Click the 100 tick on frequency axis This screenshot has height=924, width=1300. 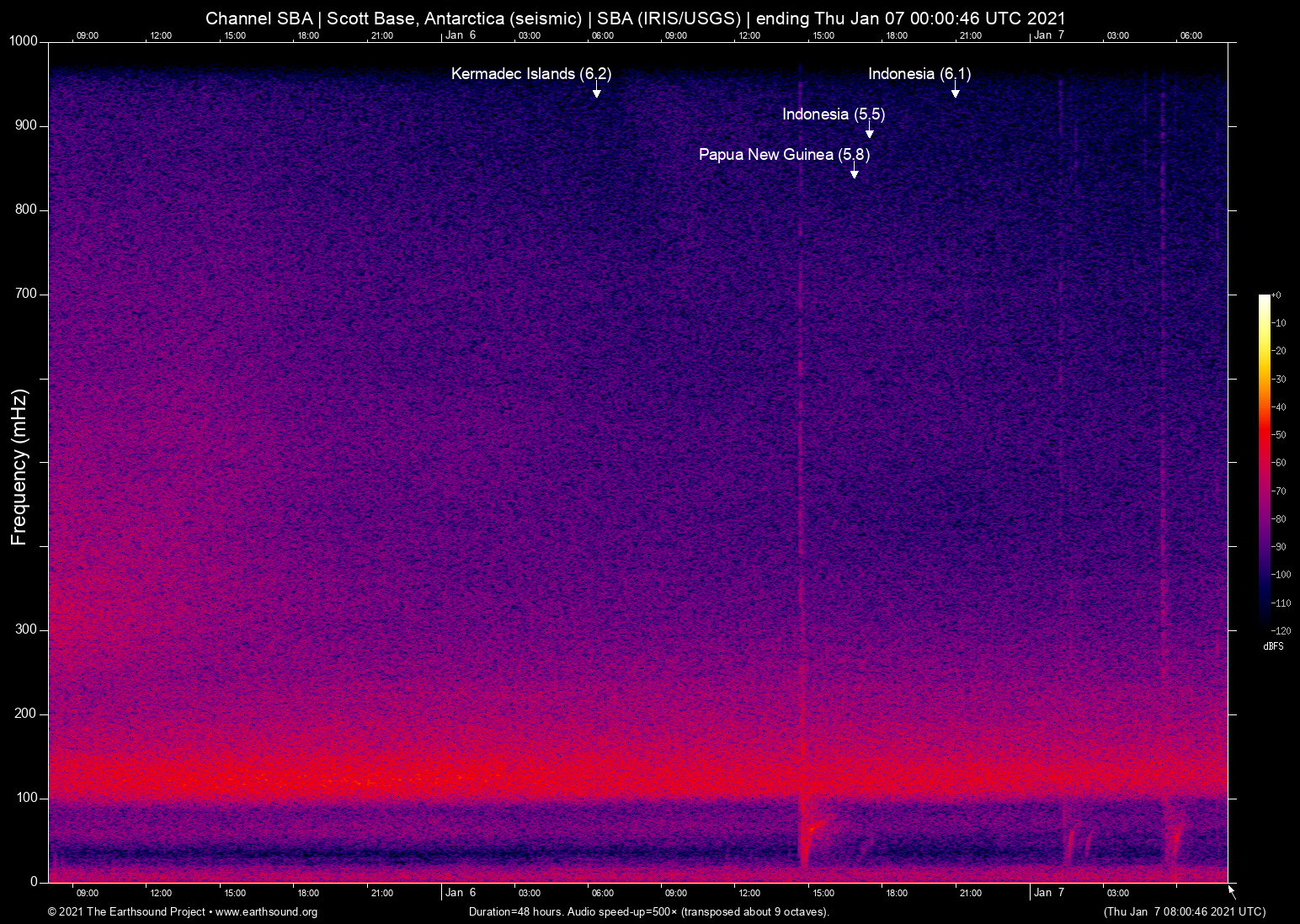[x=28, y=798]
